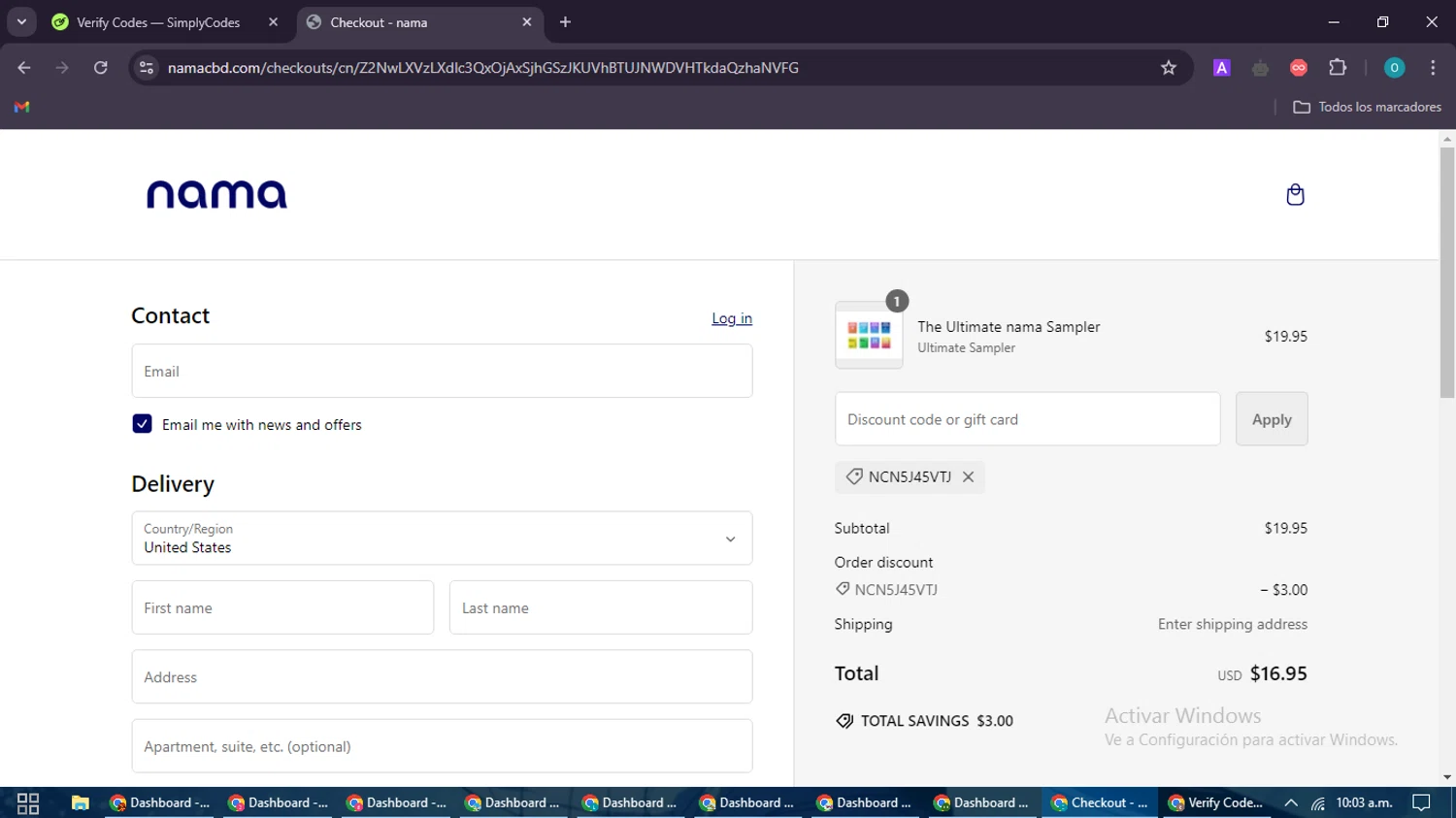Open the tab search dropdown arrow
The width and height of the screenshot is (1456, 818).
[x=21, y=22]
